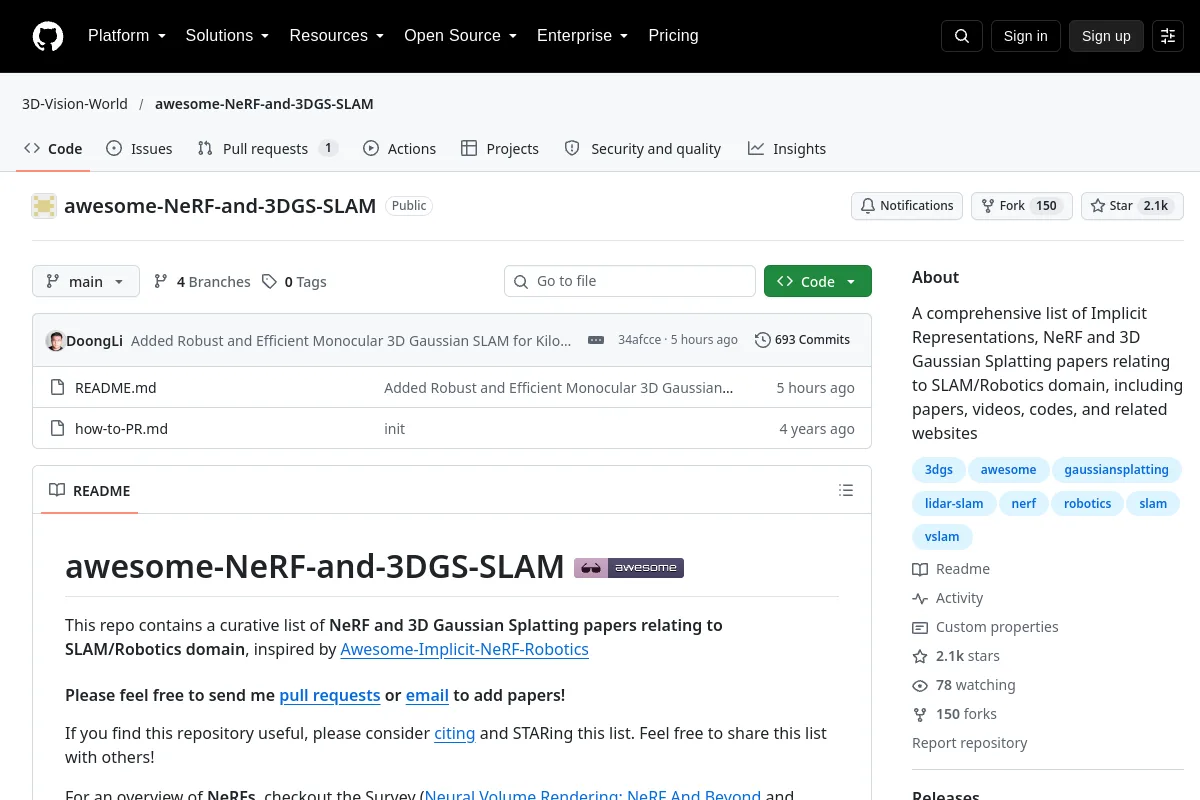Open Security and quality tab
The image size is (1200, 800).
(x=643, y=149)
